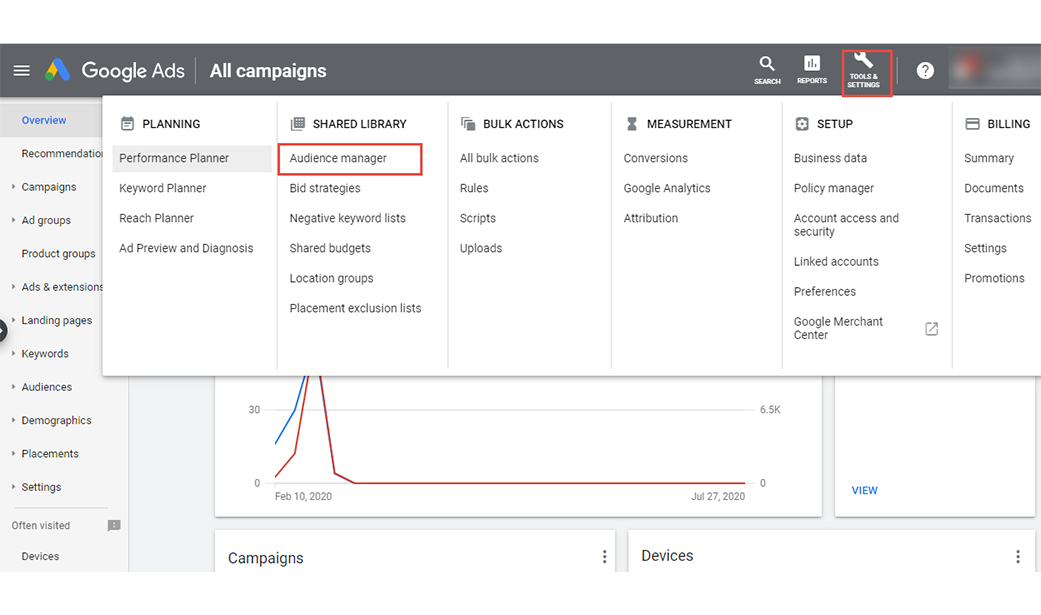1041x615 pixels.
Task: Open Audience manager
Action: tap(338, 158)
